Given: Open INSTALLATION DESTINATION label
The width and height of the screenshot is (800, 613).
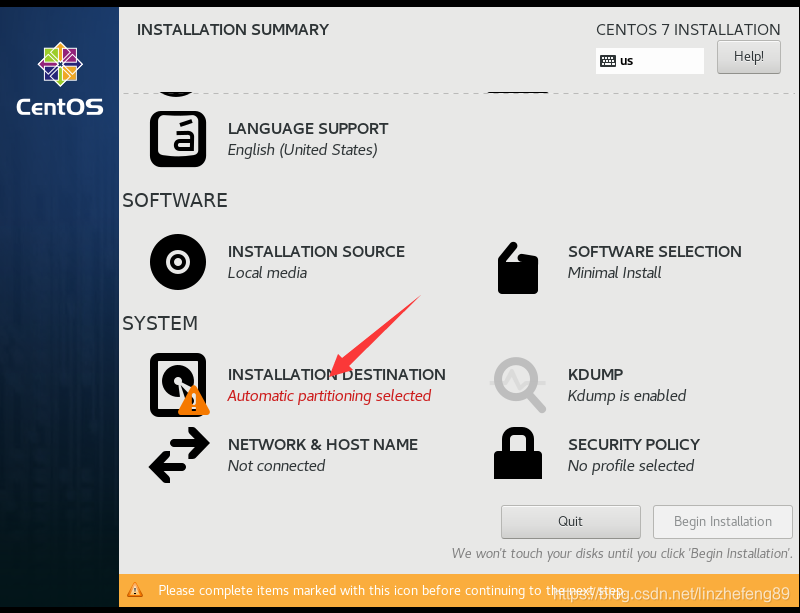Looking at the screenshot, I should click(x=336, y=375).
